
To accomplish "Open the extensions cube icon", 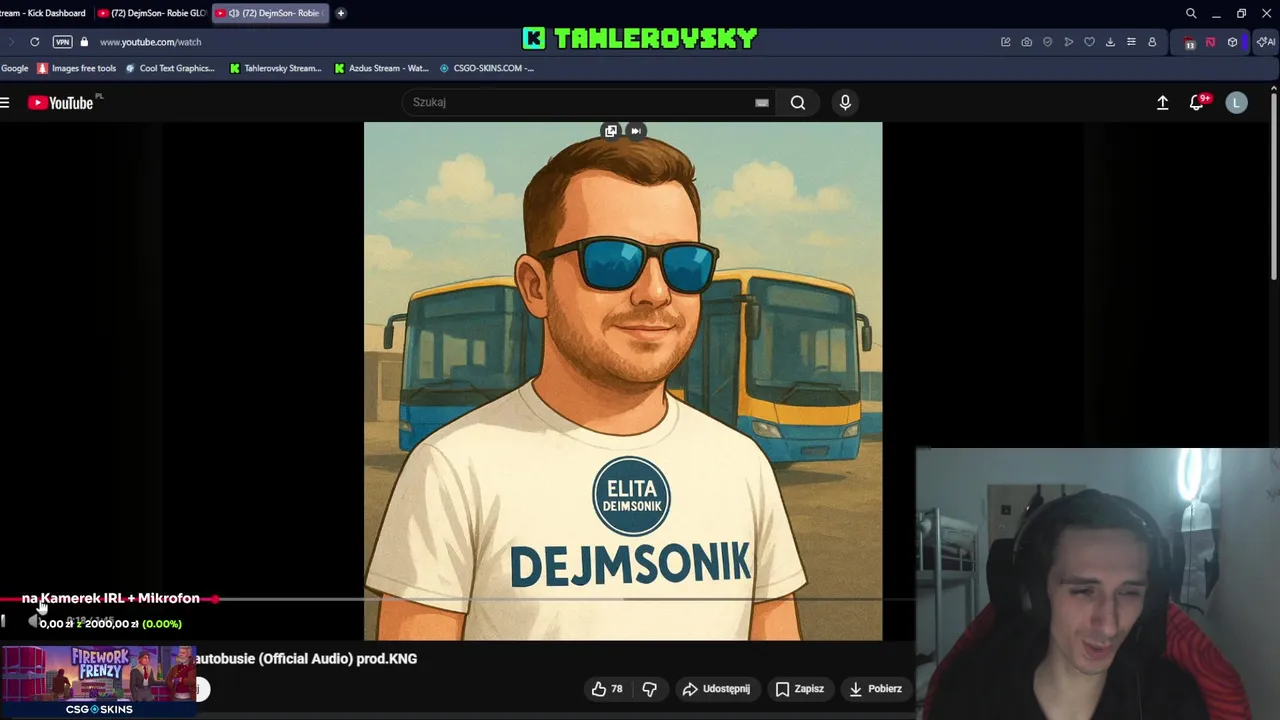I will pyautogui.click(x=1232, y=42).
